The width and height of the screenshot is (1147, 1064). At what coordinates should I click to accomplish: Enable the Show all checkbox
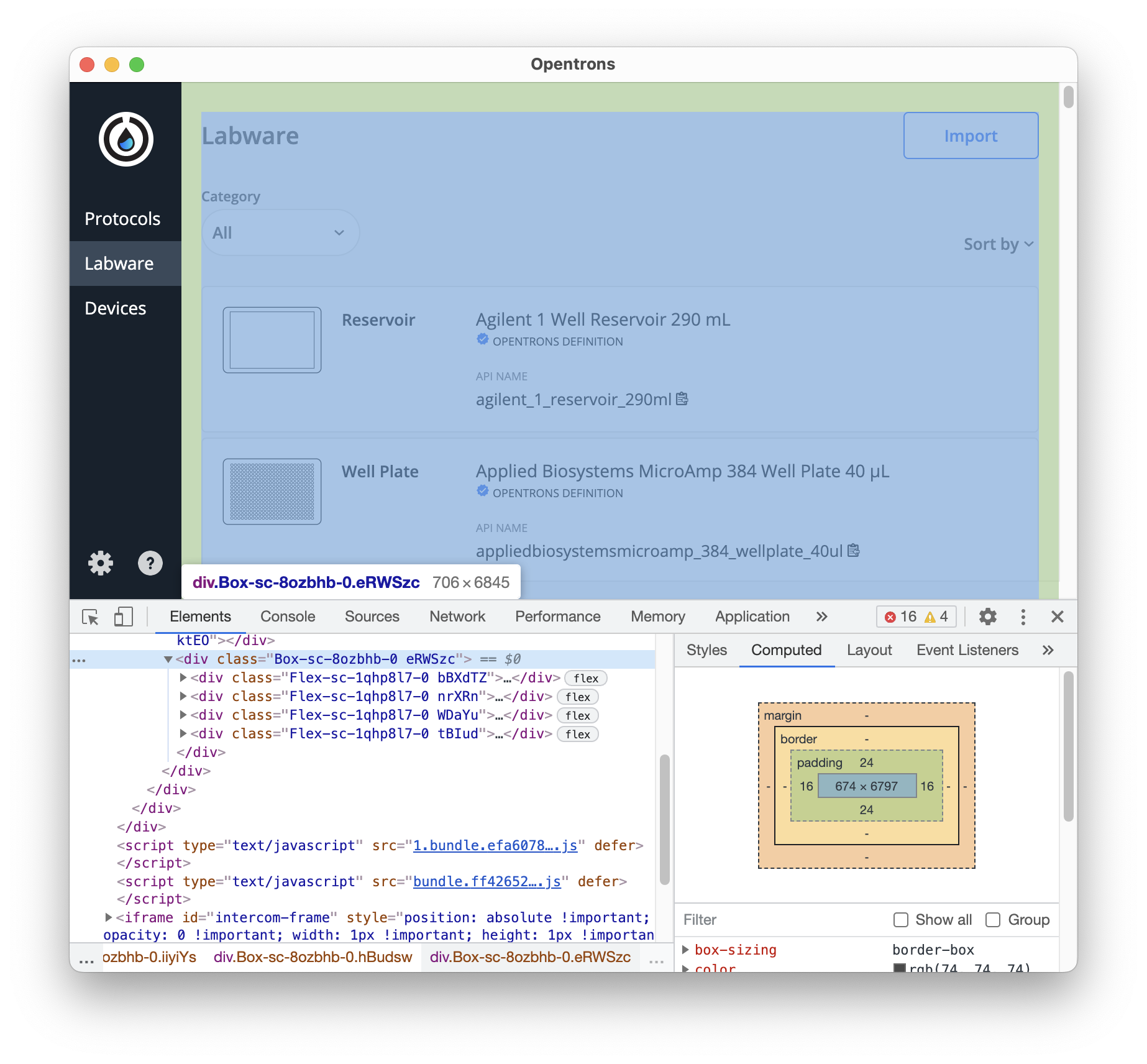(901, 920)
